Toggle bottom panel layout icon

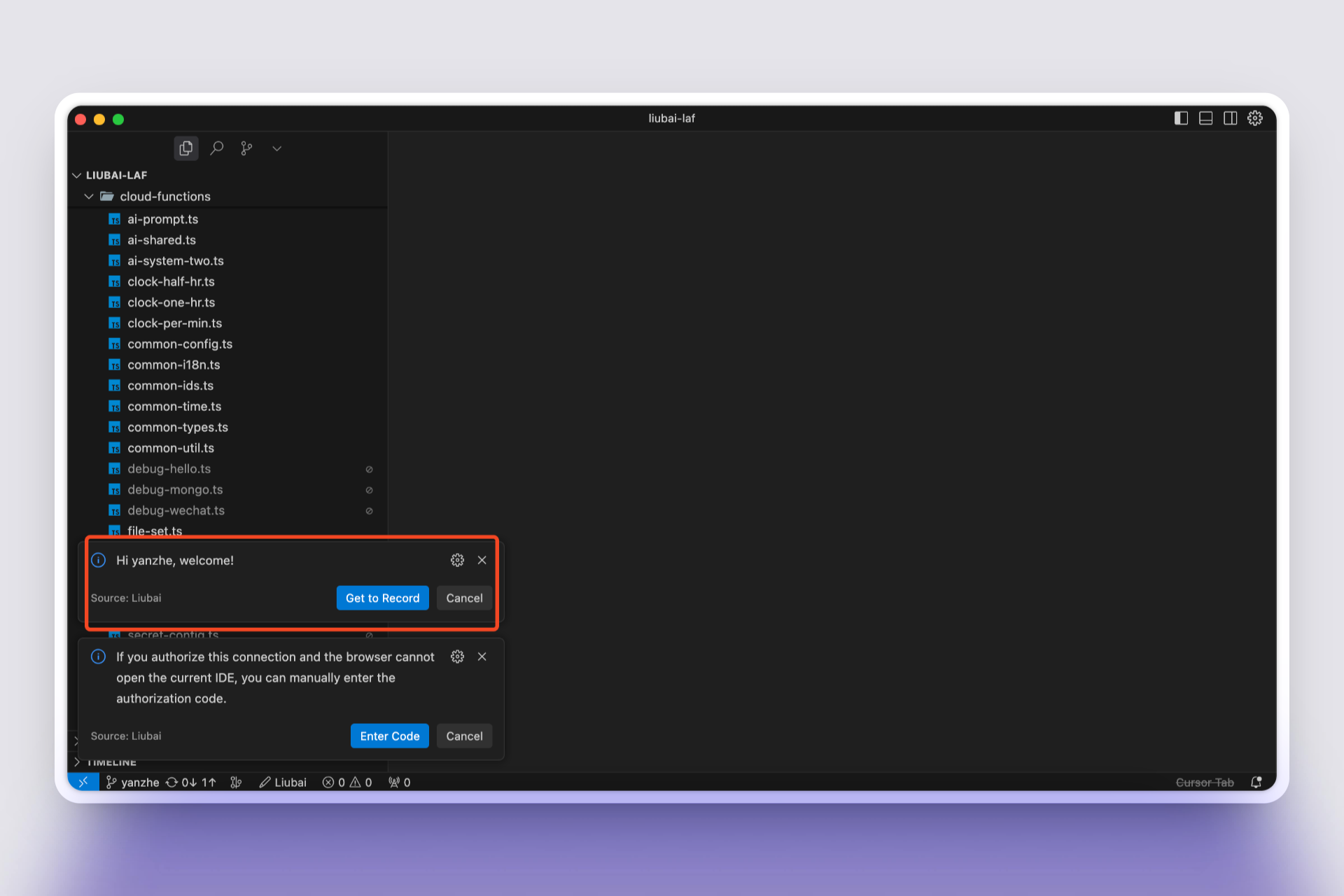click(x=1205, y=118)
